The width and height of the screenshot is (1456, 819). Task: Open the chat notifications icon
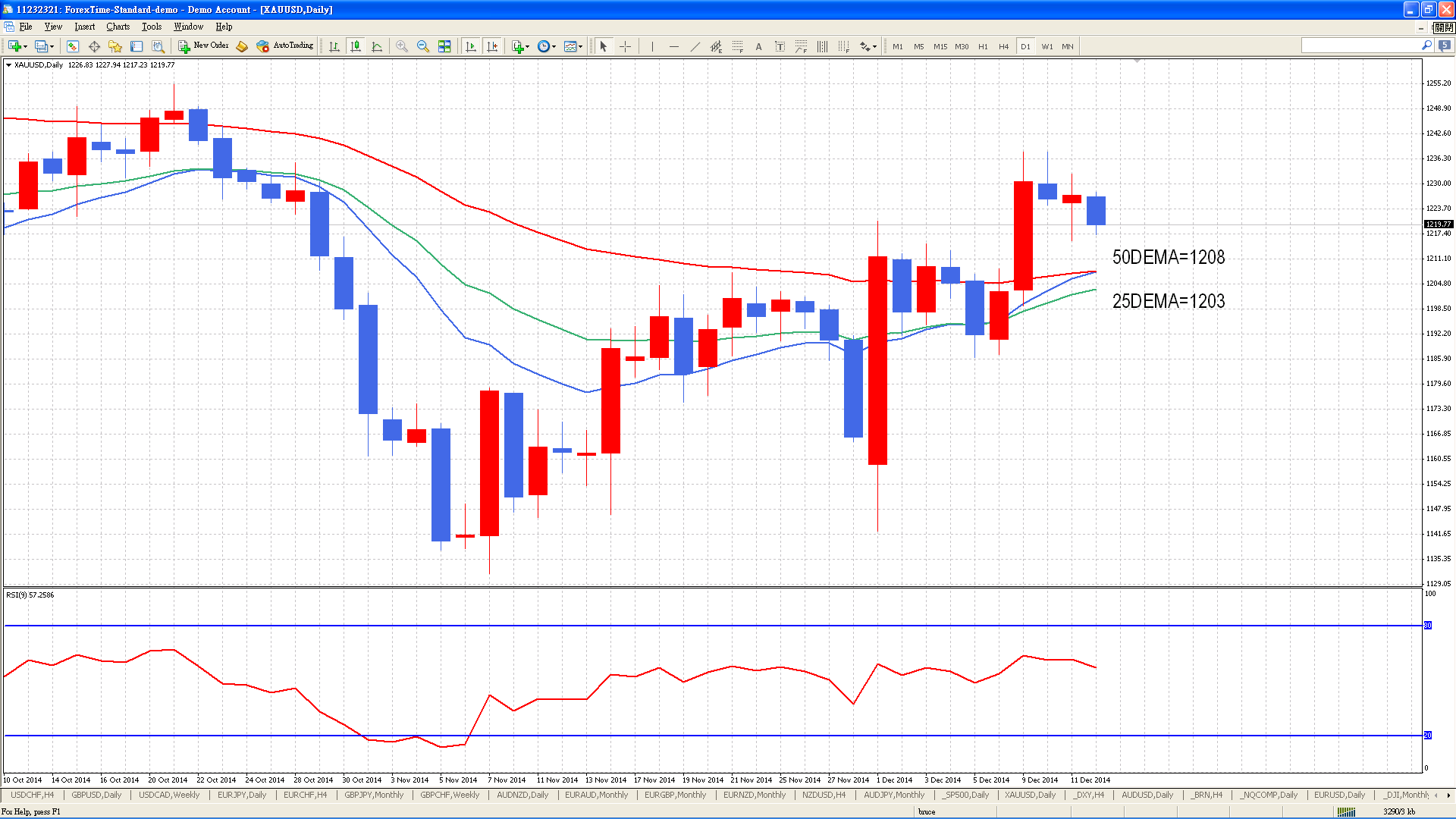(x=1445, y=45)
